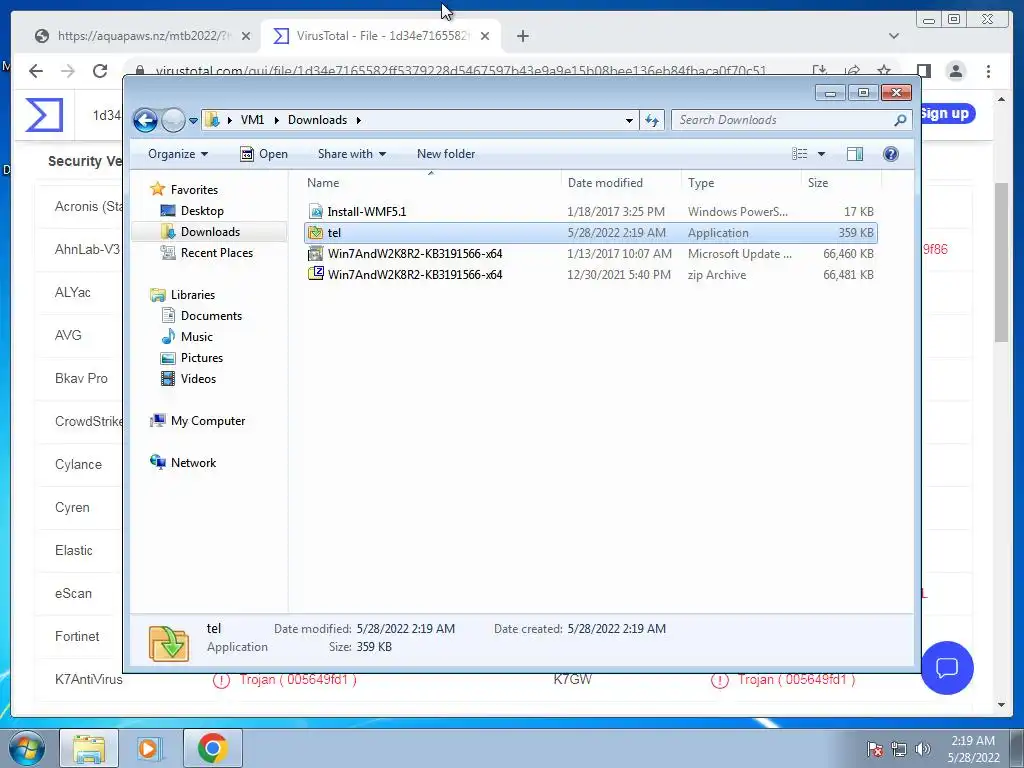Switch to the aquapaws.nz Chrome tab

coord(144,36)
